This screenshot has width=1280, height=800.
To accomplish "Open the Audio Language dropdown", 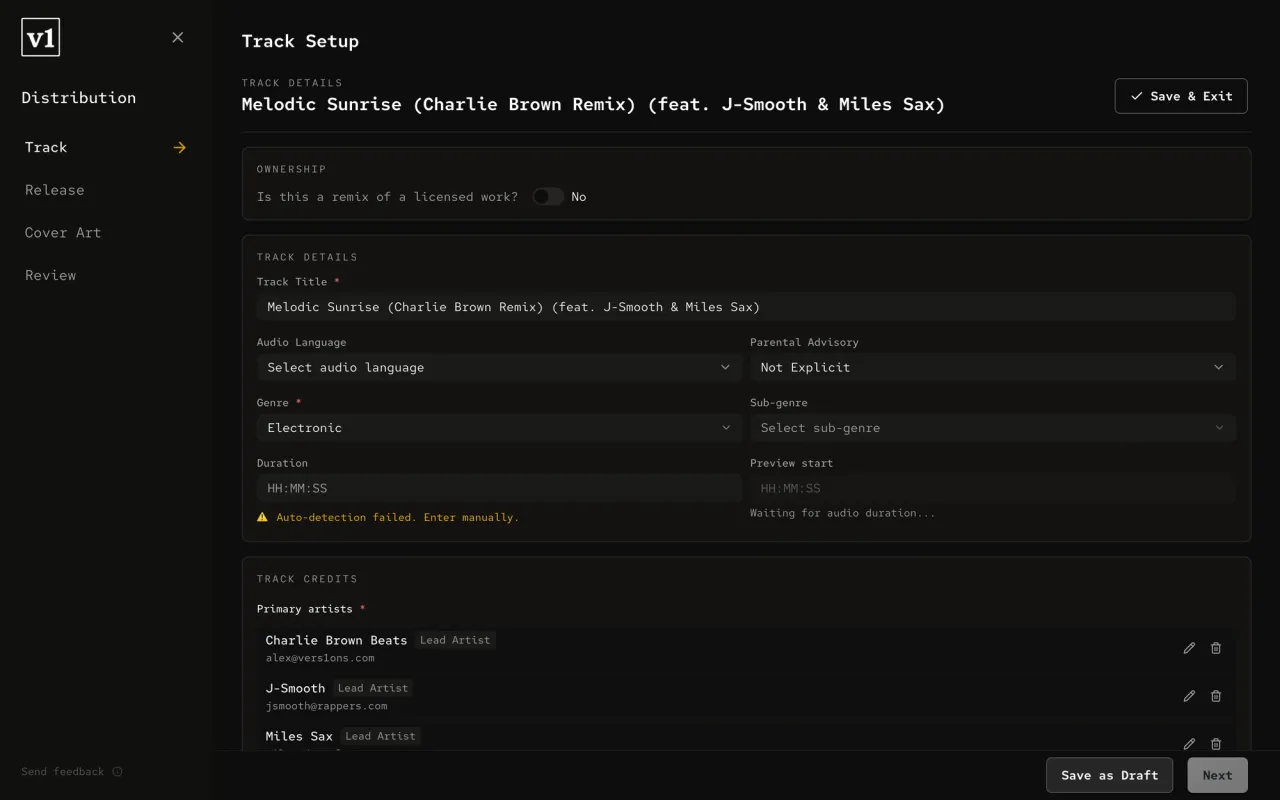I will (x=499, y=368).
